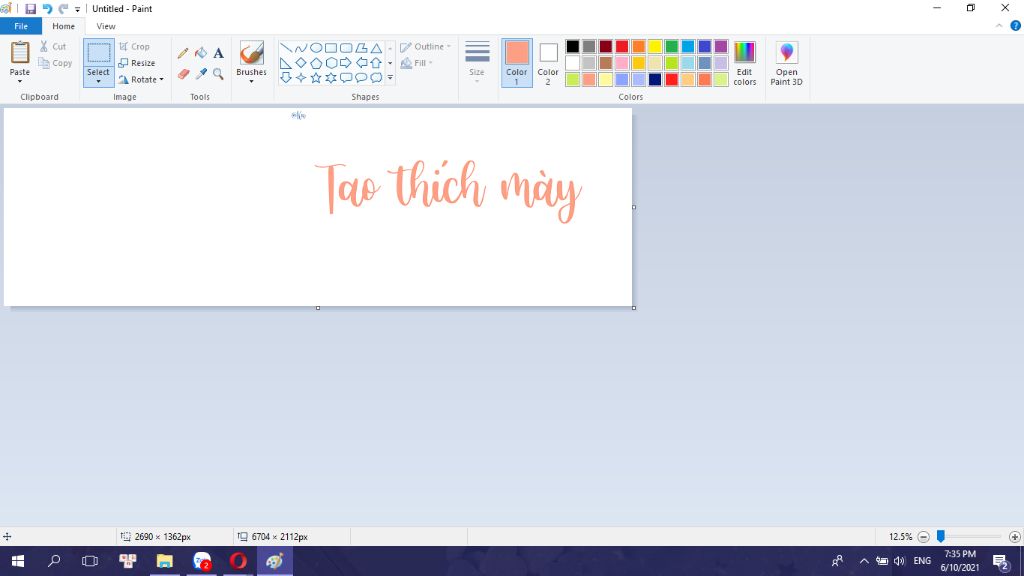Click the Windows Start button
The width and height of the screenshot is (1024, 576).
[x=18, y=560]
